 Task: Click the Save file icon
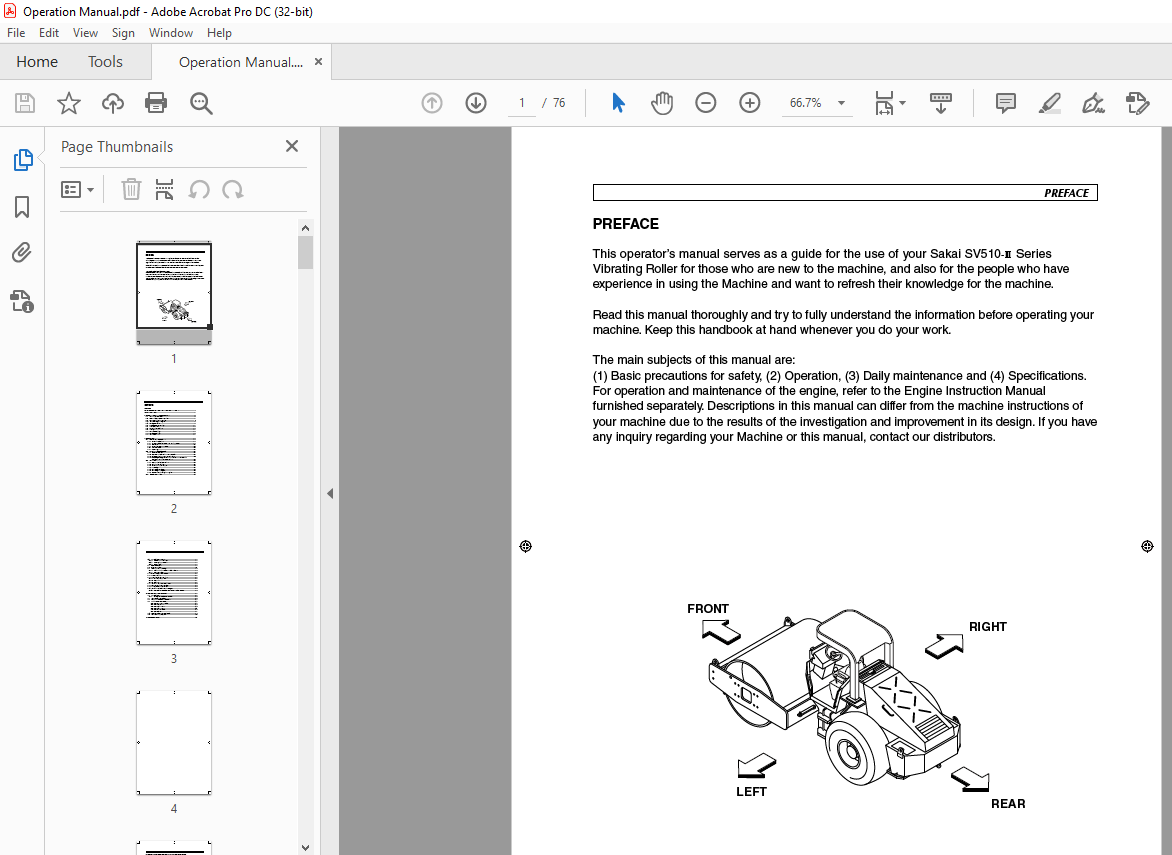pyautogui.click(x=25, y=103)
